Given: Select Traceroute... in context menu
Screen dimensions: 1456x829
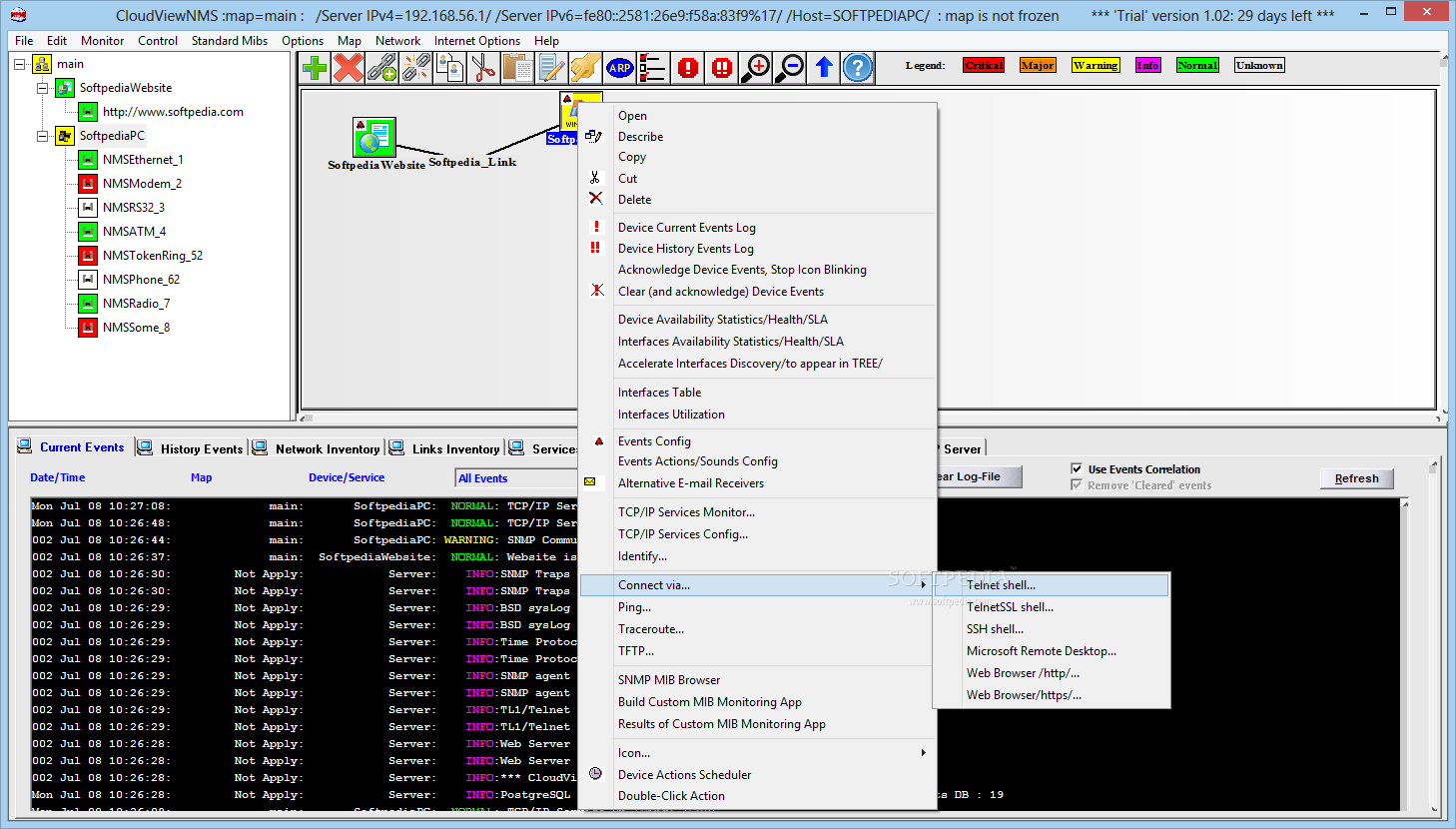Looking at the screenshot, I should pyautogui.click(x=757, y=629).
